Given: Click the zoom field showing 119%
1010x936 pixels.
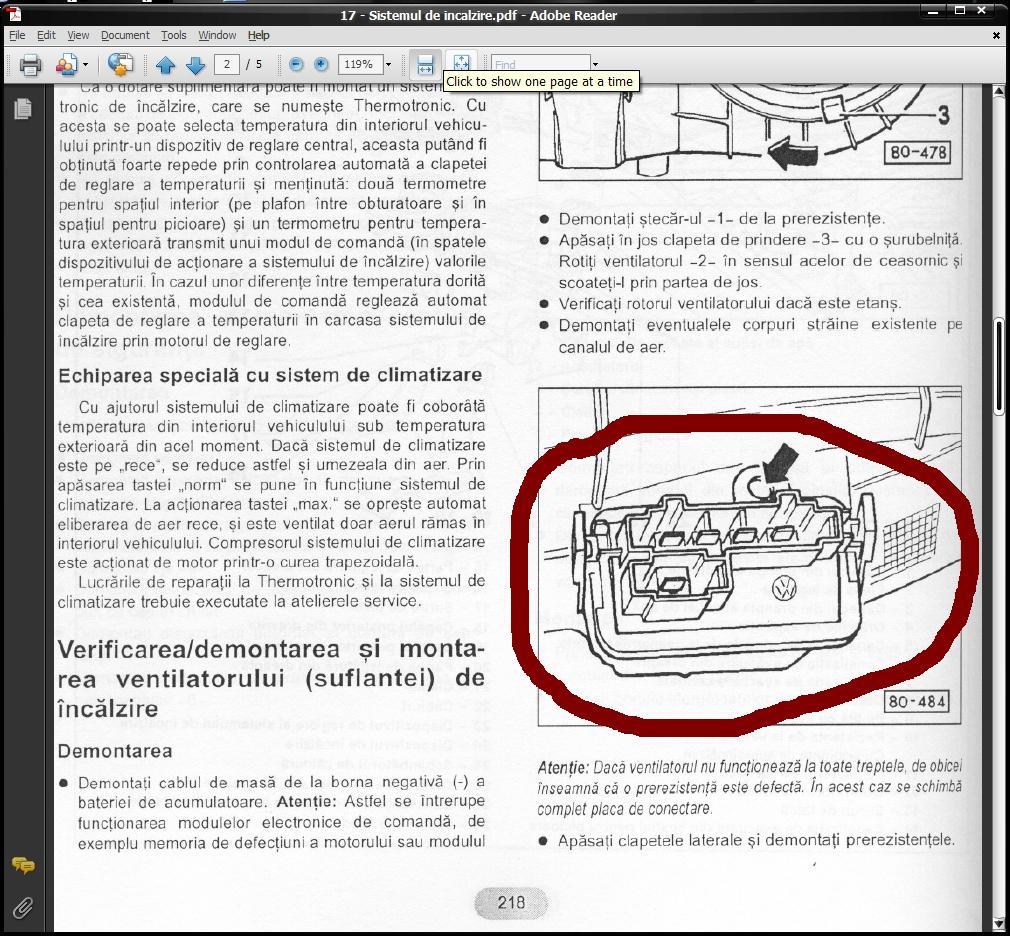Looking at the screenshot, I should tap(361, 64).
